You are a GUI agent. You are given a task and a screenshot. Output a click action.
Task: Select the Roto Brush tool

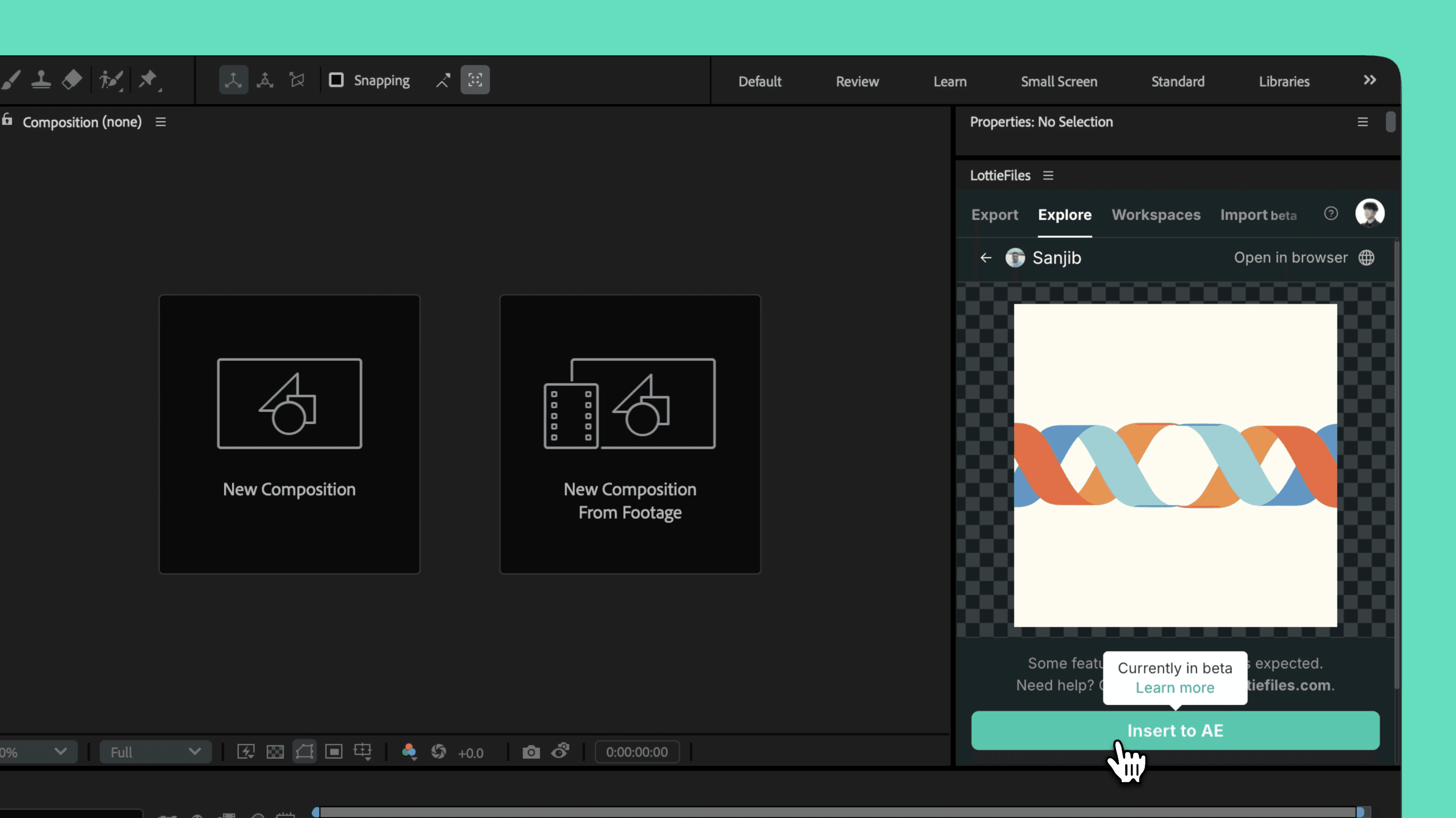click(111, 80)
